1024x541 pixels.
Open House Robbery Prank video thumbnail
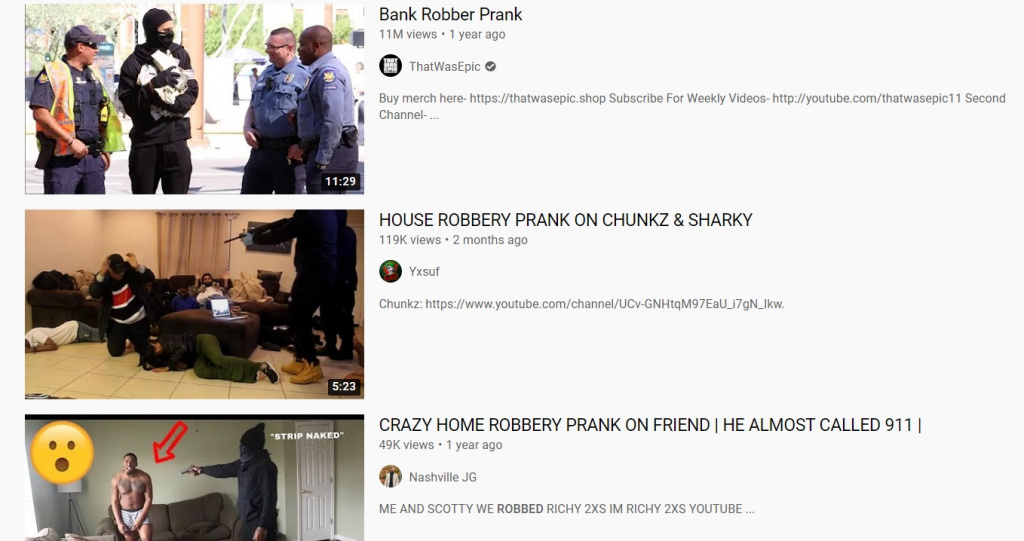[x=195, y=304]
